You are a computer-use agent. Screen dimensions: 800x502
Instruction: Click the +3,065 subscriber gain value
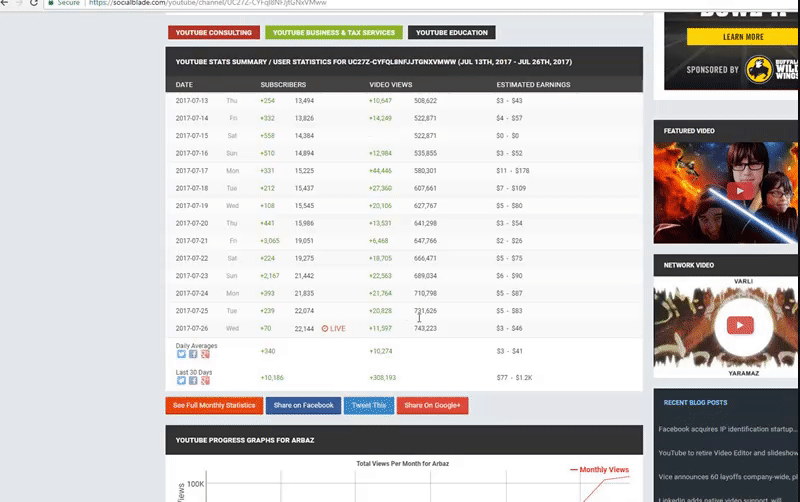pos(270,241)
